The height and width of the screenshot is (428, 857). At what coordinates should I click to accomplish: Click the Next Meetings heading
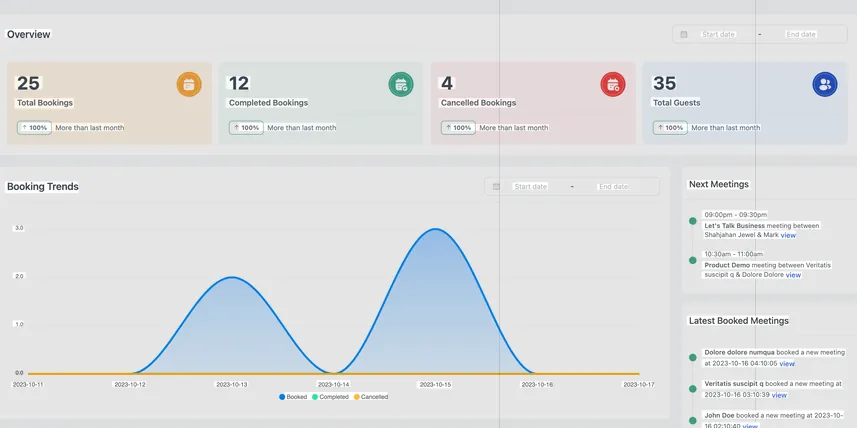(x=719, y=184)
